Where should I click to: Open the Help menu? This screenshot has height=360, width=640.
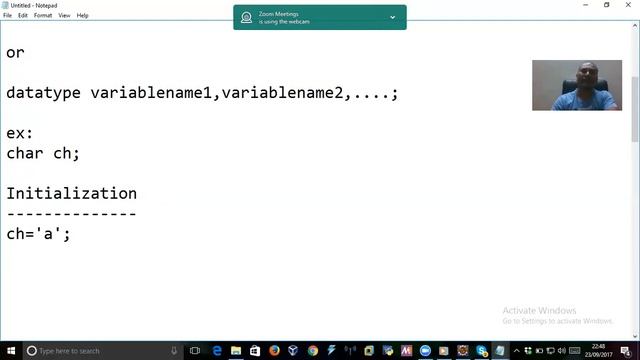[82, 16]
